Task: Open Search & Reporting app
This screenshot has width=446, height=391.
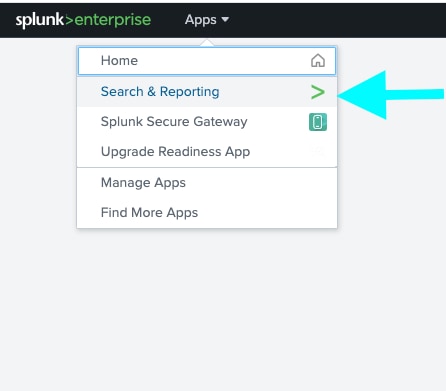Action: tap(207, 92)
